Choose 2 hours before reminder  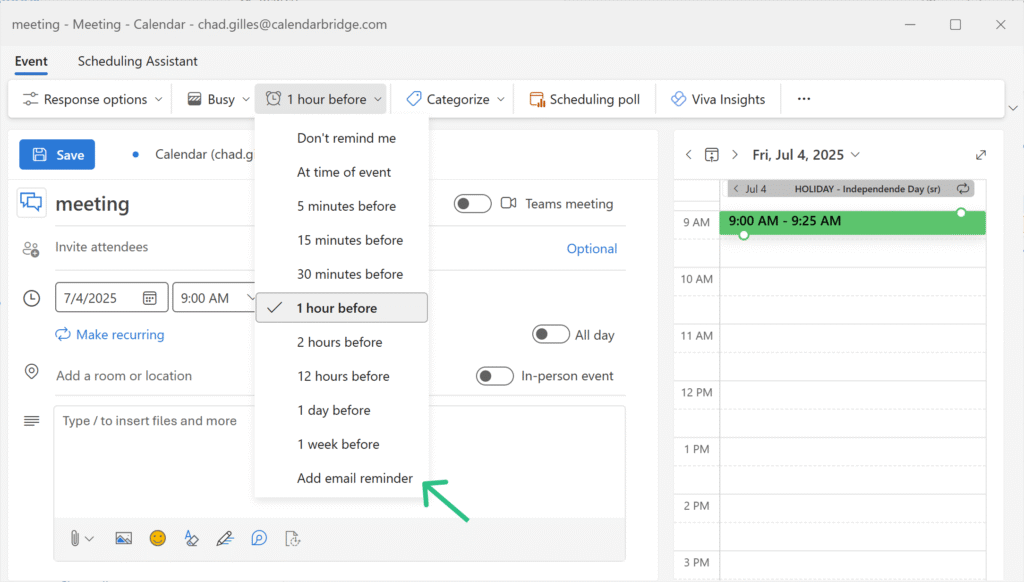(x=342, y=342)
